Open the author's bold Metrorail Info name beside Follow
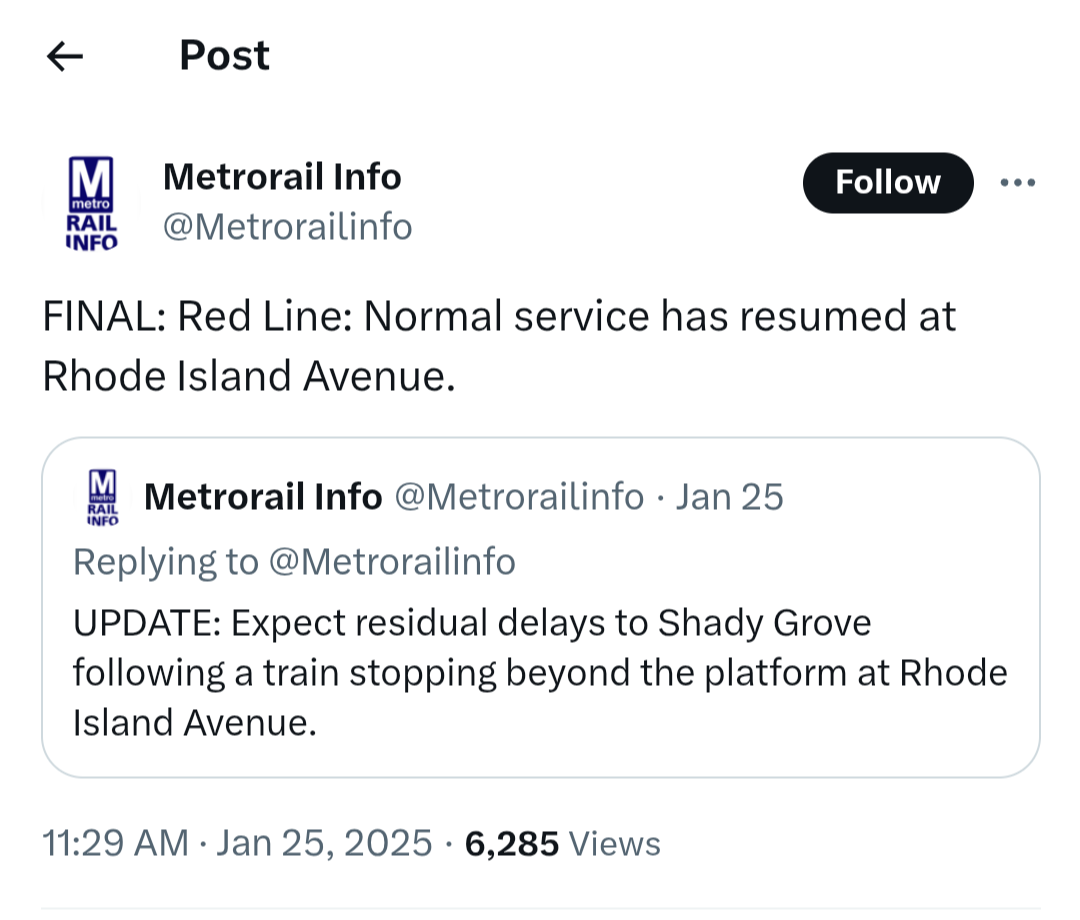The image size is (1080, 920). (x=281, y=177)
